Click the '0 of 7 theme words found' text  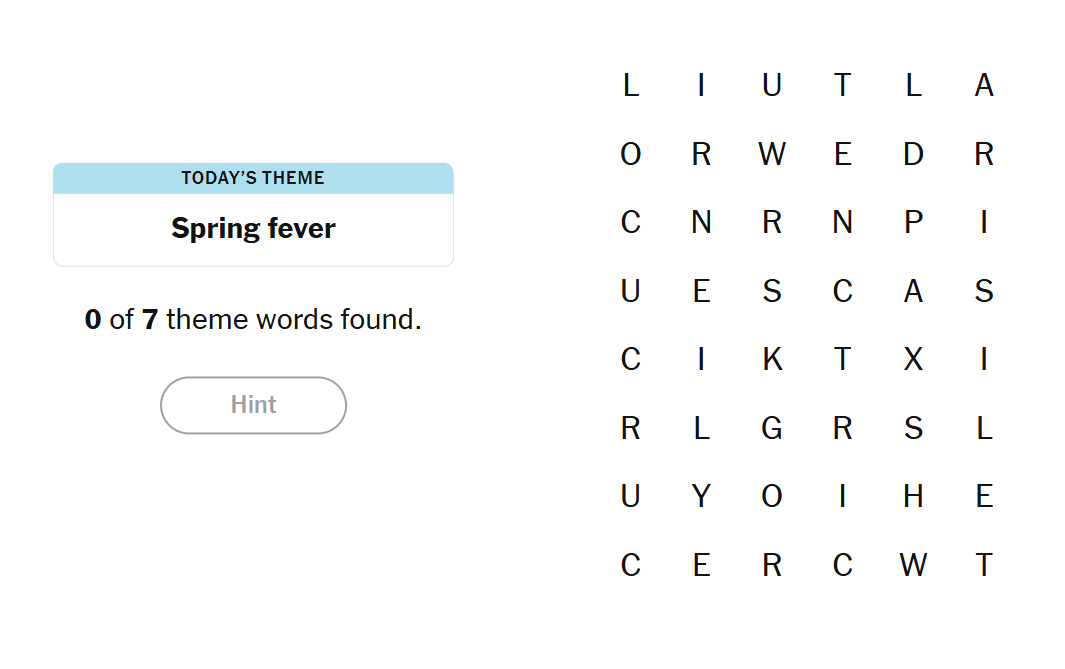[253, 319]
